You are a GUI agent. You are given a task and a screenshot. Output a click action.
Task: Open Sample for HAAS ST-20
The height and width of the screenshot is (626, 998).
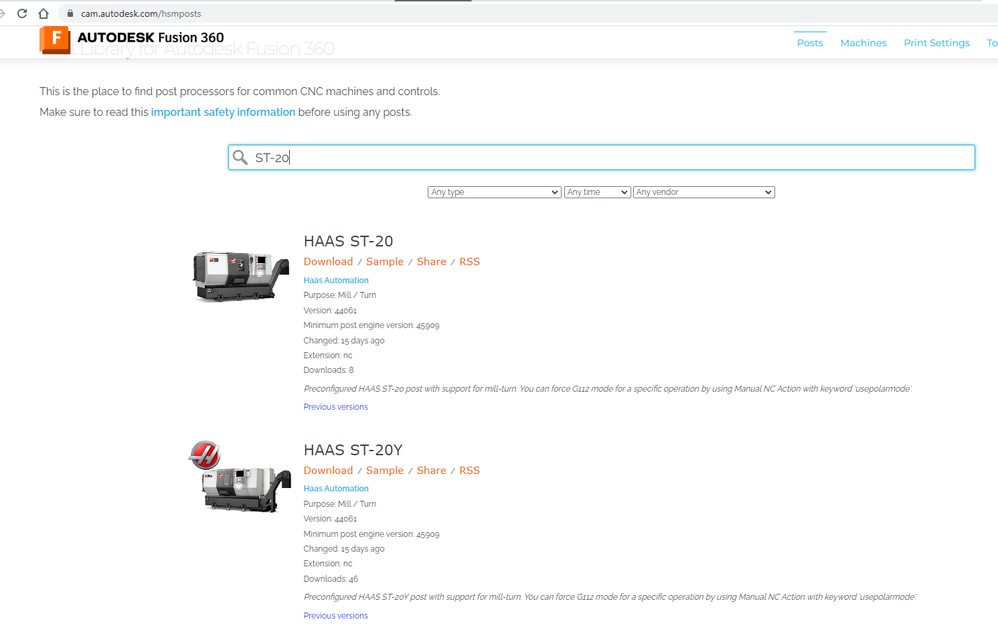click(384, 261)
